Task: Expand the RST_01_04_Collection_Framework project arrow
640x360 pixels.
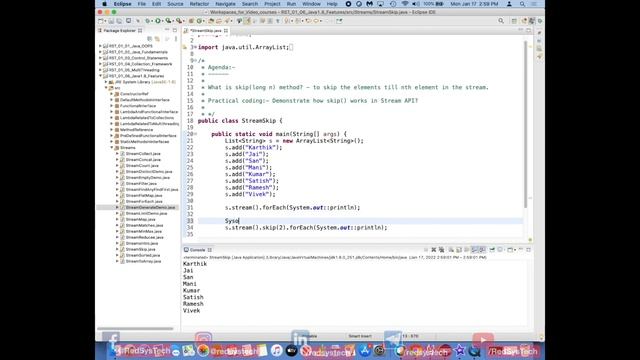Action: pos(100,64)
